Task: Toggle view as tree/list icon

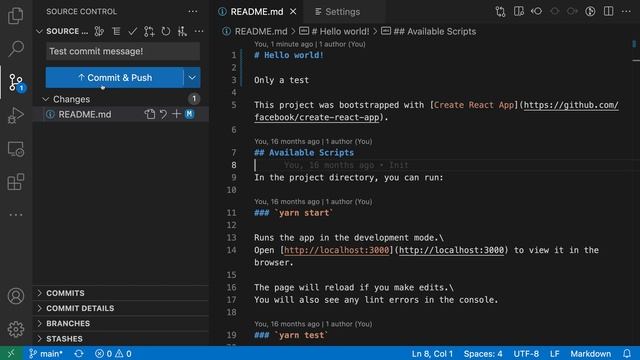Action: pos(116,31)
